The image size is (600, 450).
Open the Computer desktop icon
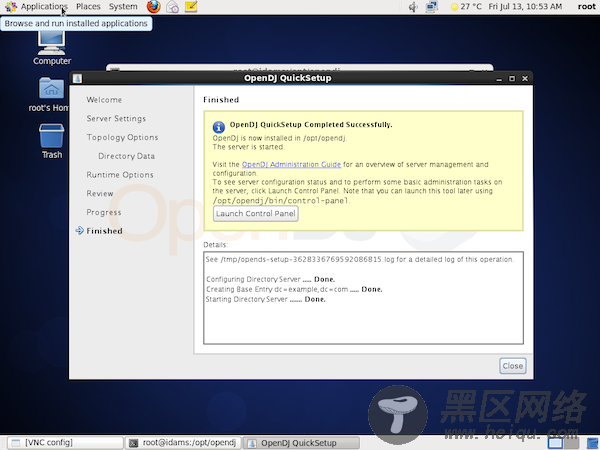[52, 49]
